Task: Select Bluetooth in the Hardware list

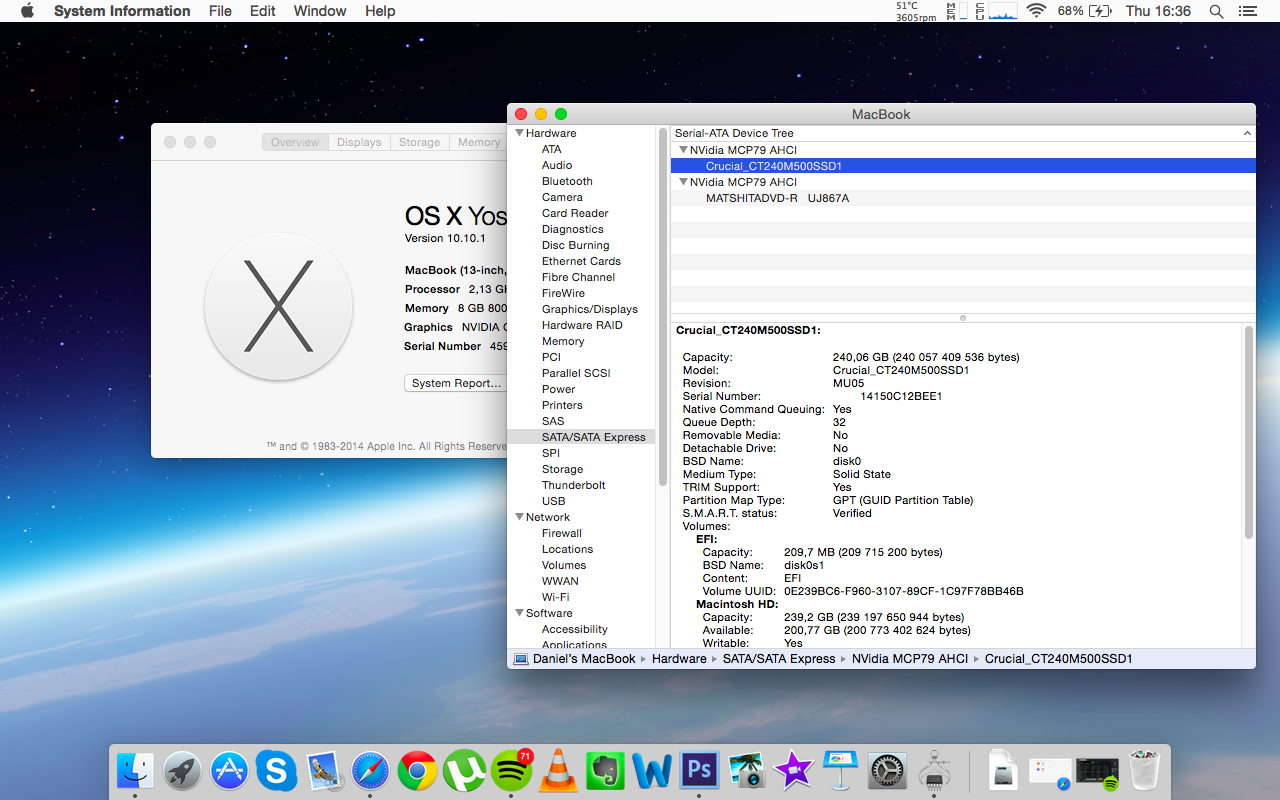Action: click(567, 181)
